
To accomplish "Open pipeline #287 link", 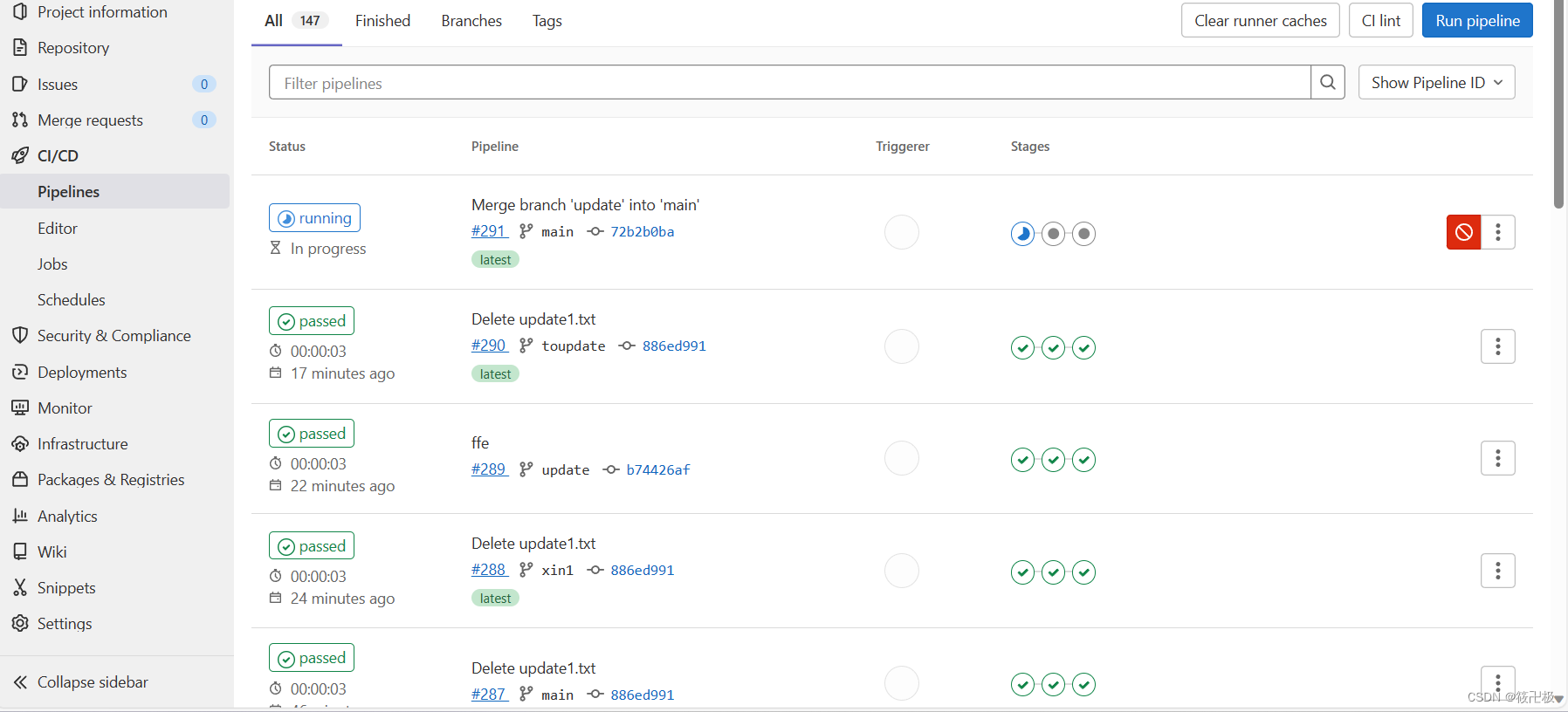I will tap(489, 695).
